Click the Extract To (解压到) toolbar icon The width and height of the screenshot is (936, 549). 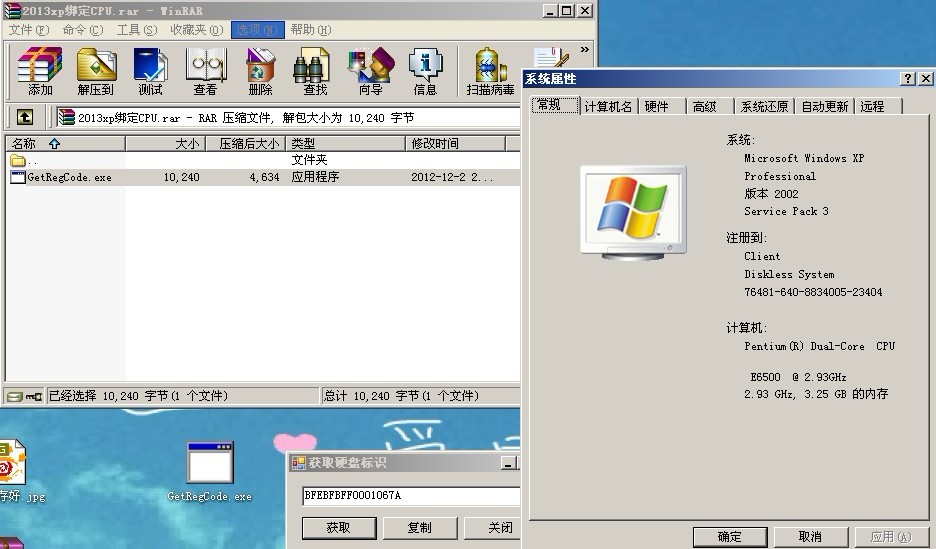pos(96,72)
